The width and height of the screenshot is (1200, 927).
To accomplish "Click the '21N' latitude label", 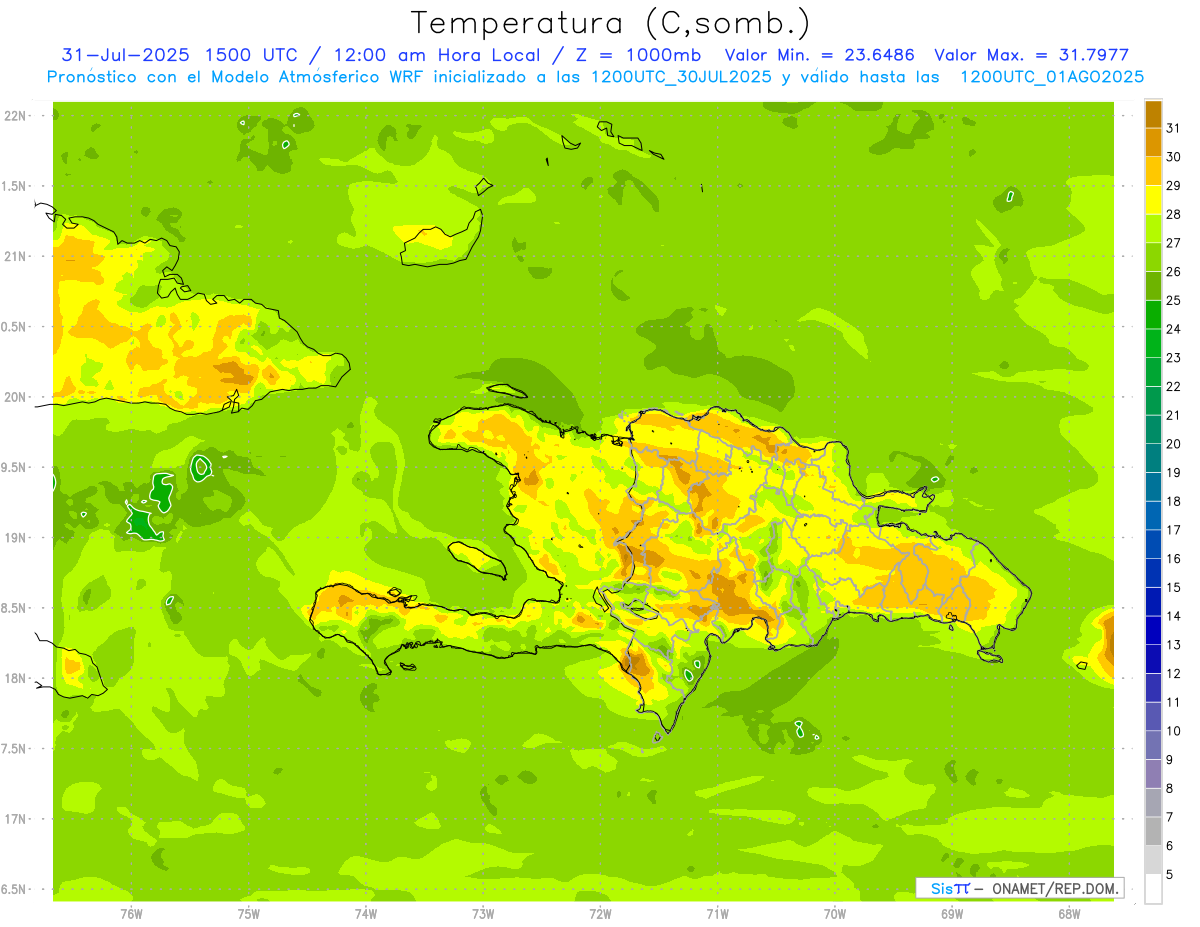I will [x=14, y=257].
